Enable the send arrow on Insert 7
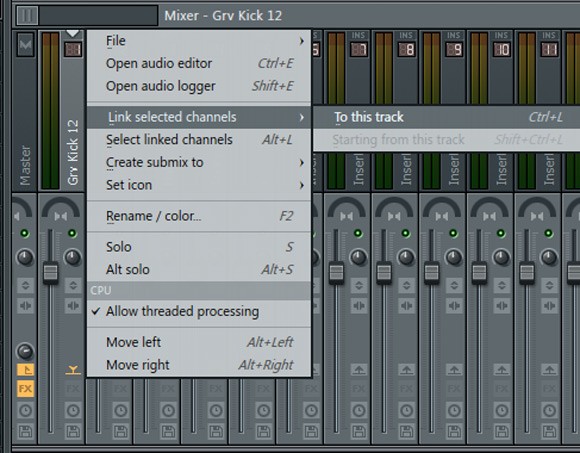Viewport: 580px width, 453px height. (x=359, y=369)
